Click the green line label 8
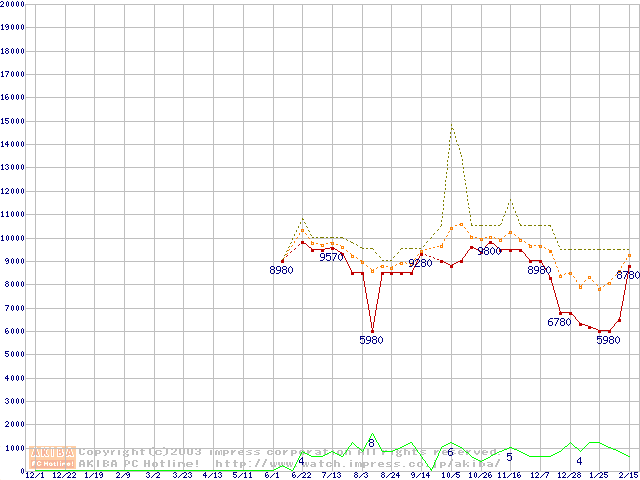This screenshot has width=640, height=480. click(371, 443)
